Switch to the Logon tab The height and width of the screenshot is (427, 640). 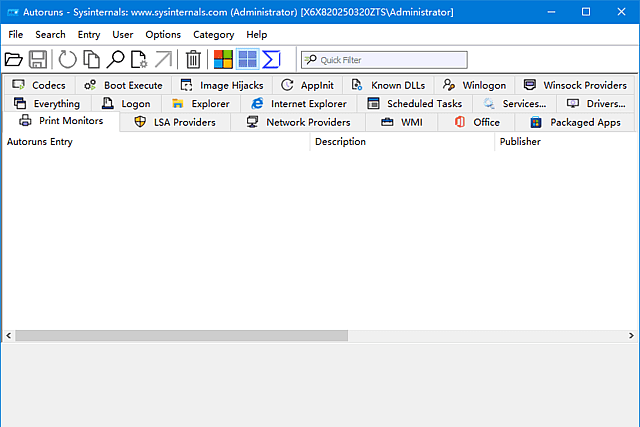(x=126, y=104)
